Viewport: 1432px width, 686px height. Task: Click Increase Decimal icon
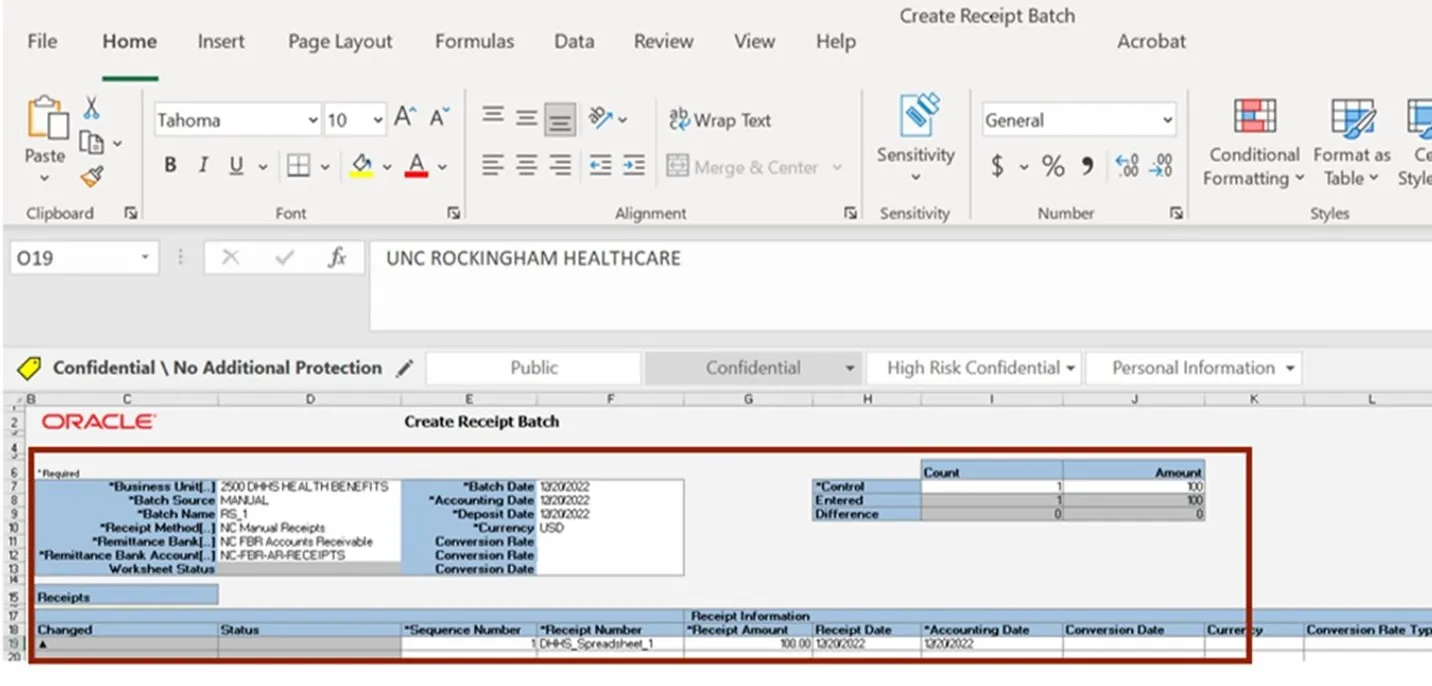[x=1127, y=166]
